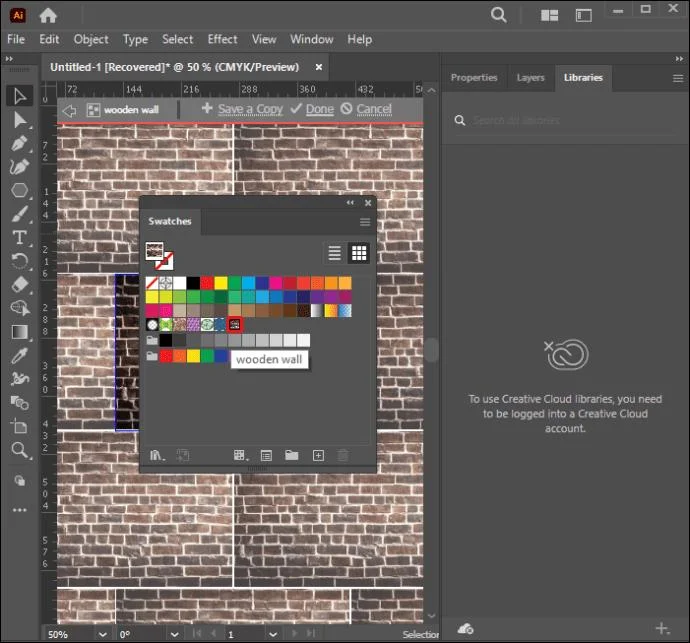This screenshot has width=690, height=643.
Task: Open the rotation angle dropdown
Action: tap(174, 634)
